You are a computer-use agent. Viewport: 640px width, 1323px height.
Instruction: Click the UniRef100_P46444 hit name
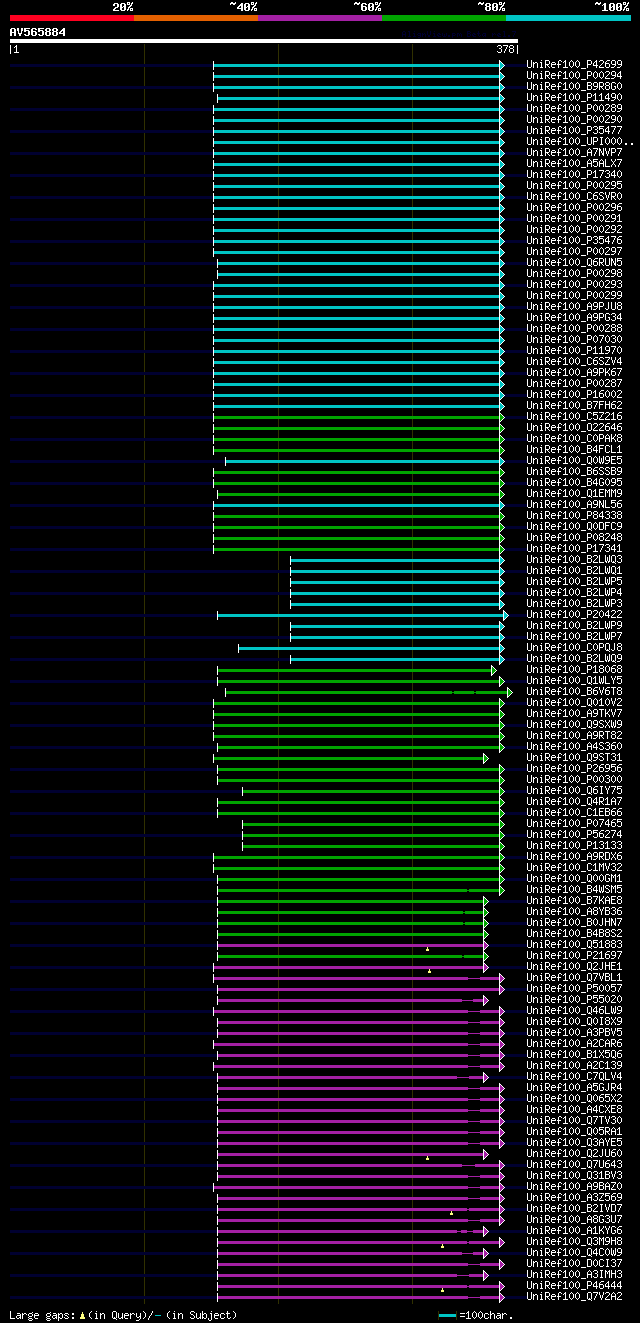tap(574, 1285)
